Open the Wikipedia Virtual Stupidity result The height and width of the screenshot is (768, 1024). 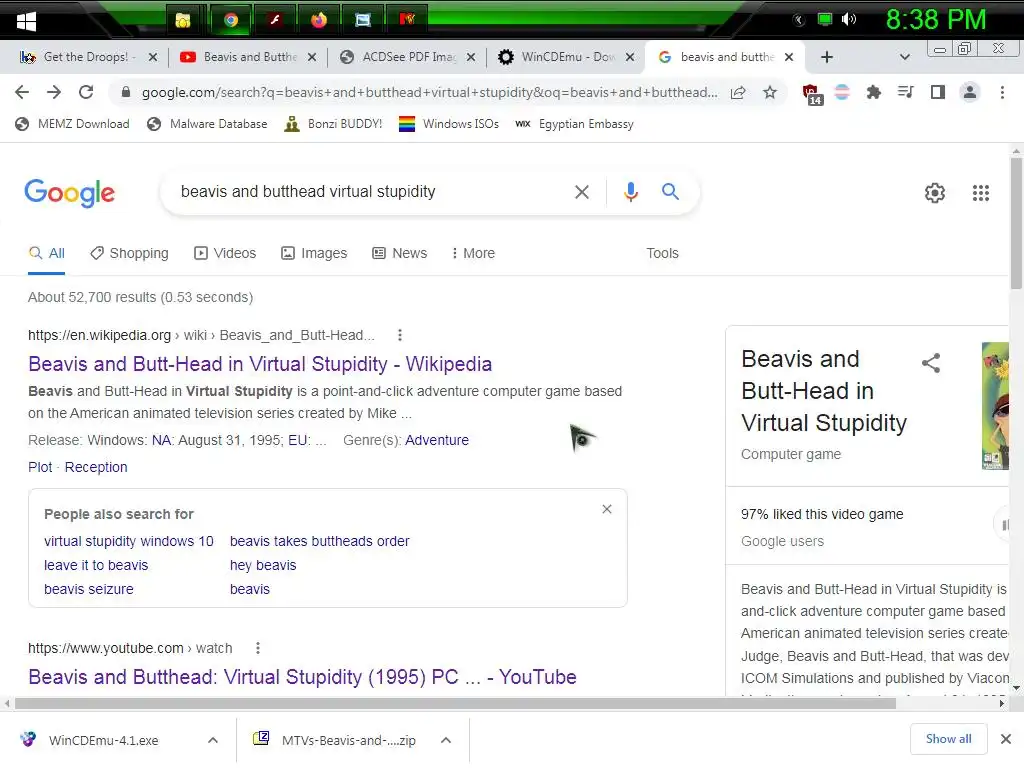click(260, 364)
